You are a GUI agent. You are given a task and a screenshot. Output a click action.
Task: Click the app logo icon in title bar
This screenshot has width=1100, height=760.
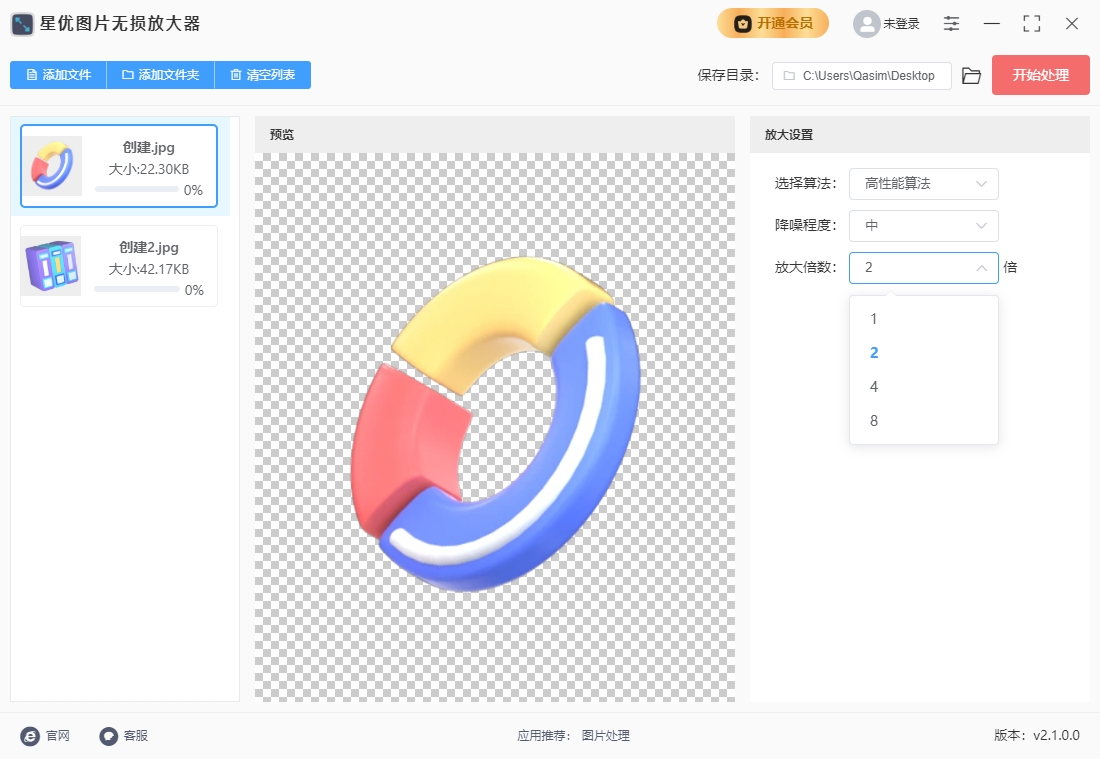tap(23, 24)
